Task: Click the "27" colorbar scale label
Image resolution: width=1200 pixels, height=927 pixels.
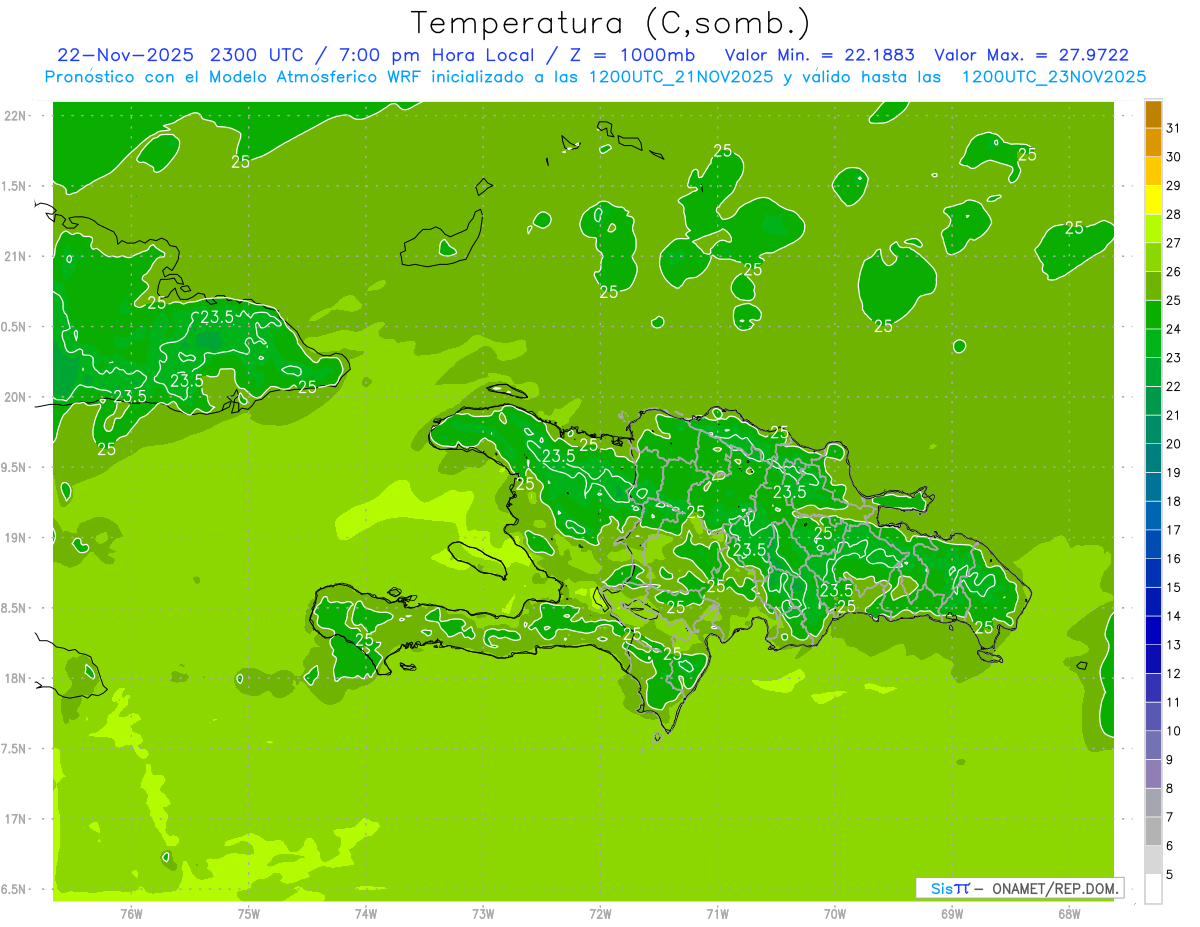Action: tap(1174, 243)
